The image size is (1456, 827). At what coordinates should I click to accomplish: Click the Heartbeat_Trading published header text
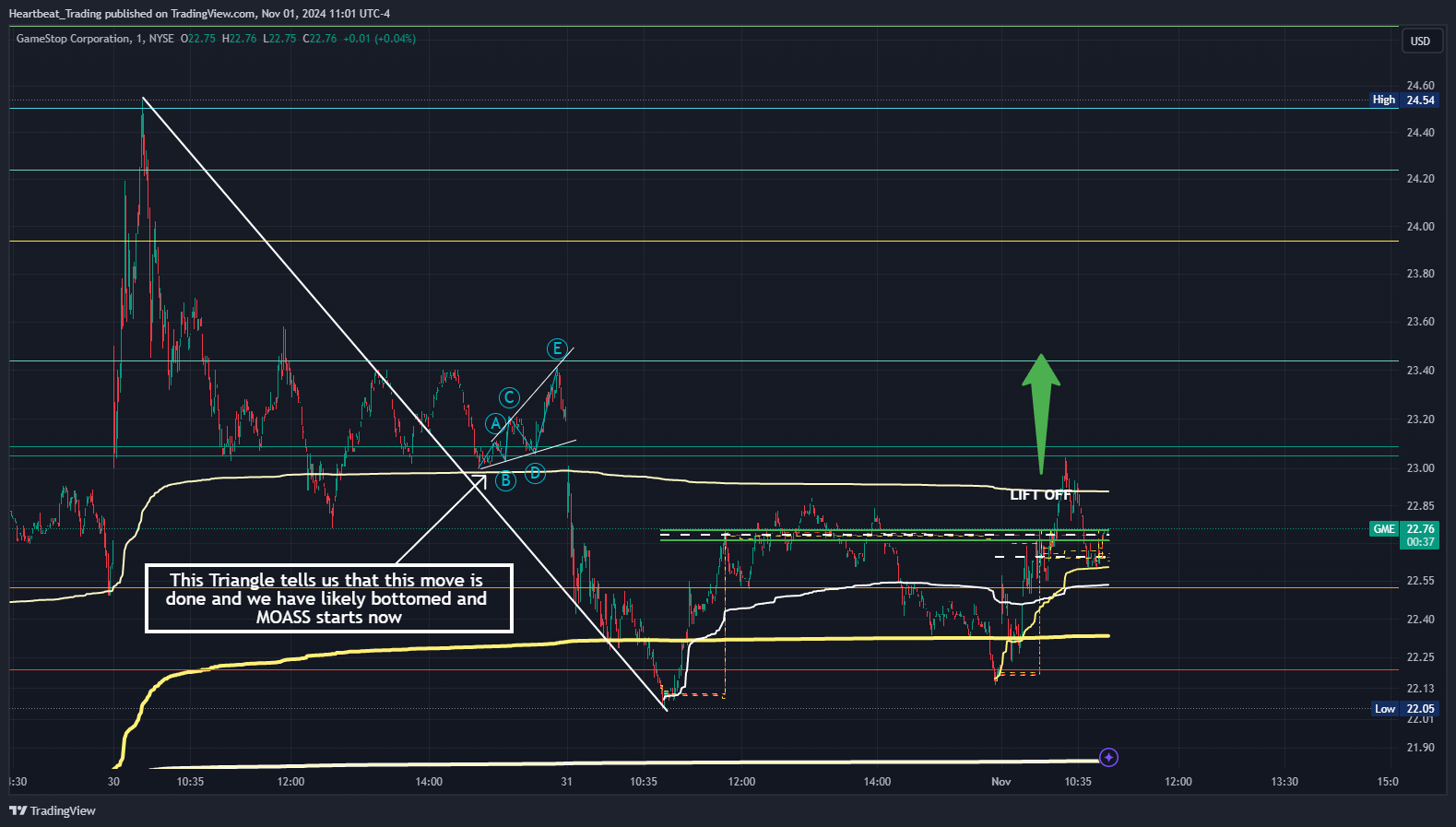coord(199,14)
